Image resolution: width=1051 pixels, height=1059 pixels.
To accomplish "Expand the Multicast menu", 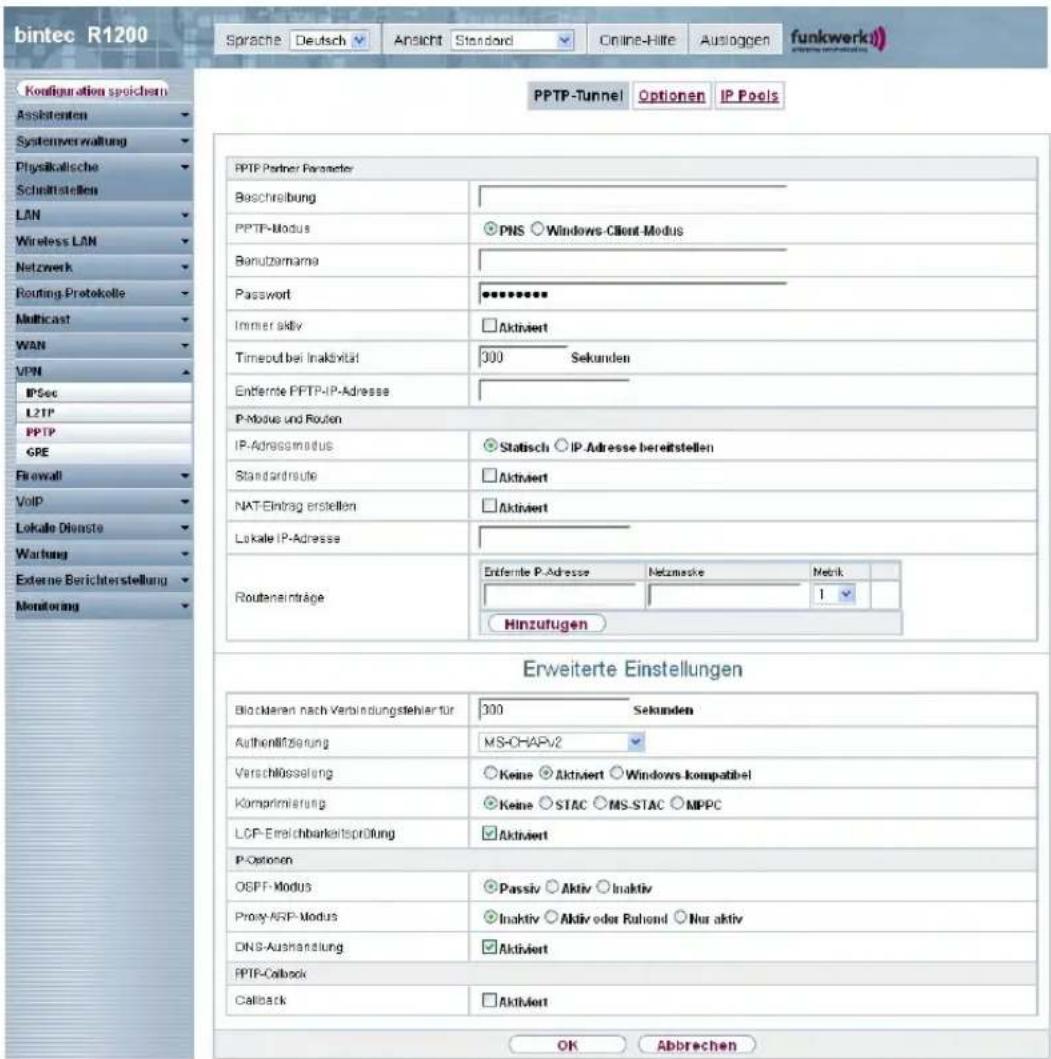I will point(101,319).
